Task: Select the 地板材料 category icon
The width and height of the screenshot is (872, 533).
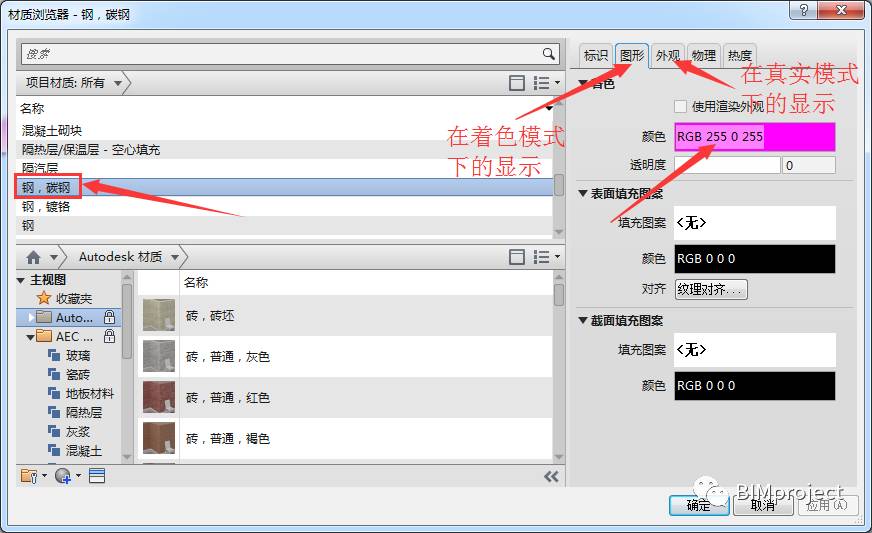Action: pos(54,393)
